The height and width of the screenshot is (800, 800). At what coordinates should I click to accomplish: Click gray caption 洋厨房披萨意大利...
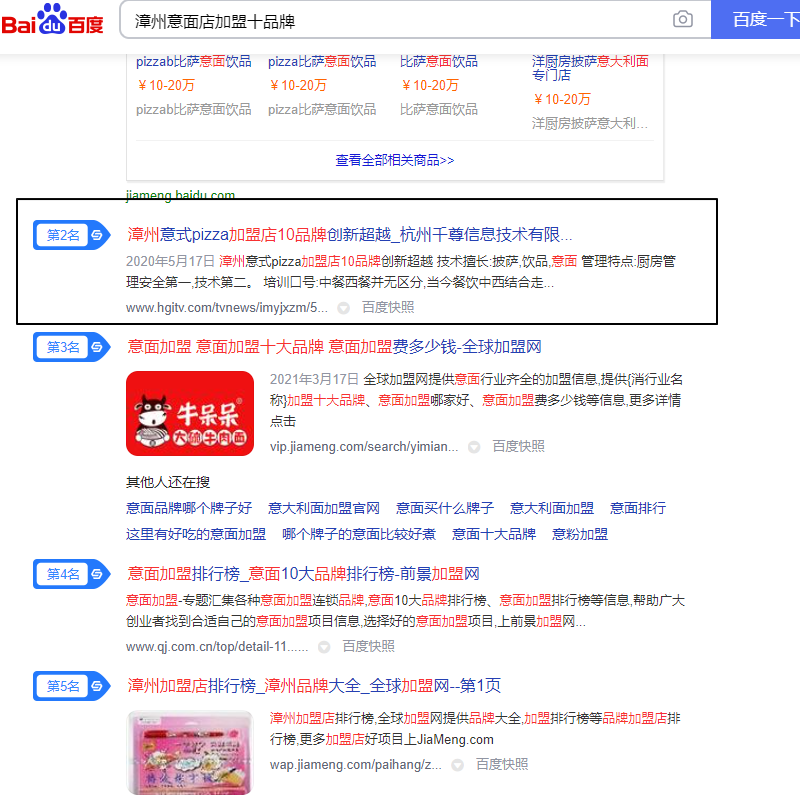click(x=590, y=123)
